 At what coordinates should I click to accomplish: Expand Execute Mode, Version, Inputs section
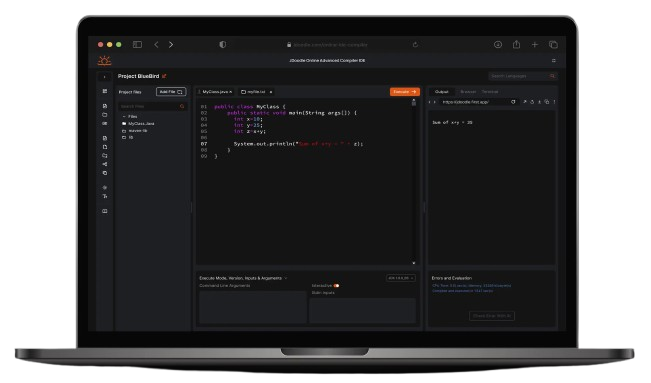243,278
